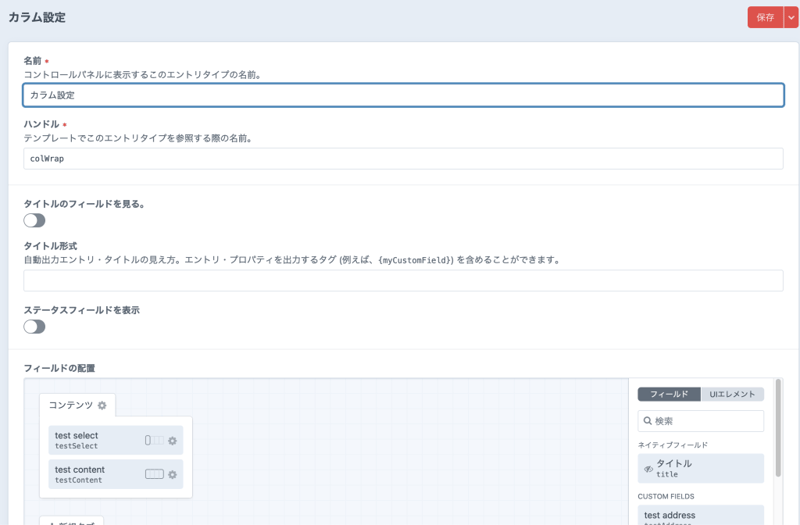Select the test address custom field

pos(700,516)
